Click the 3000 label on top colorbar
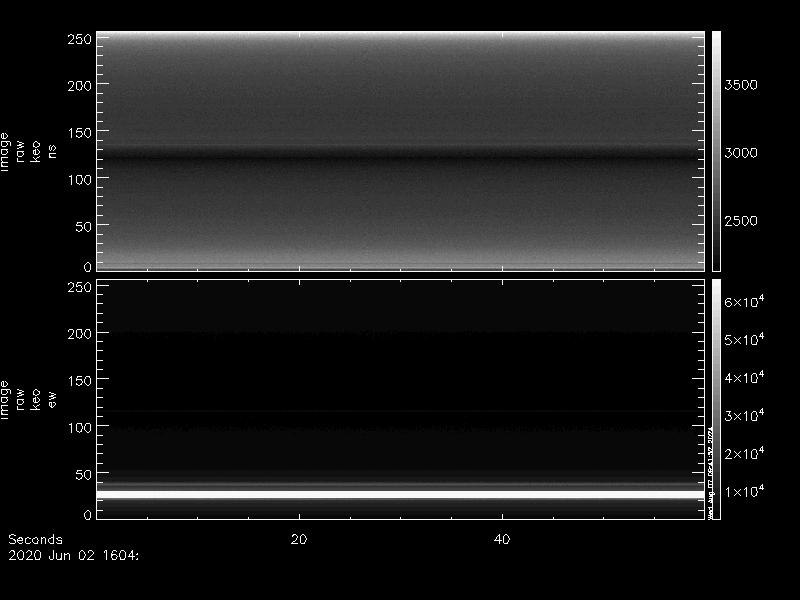800x600 pixels. click(x=741, y=153)
